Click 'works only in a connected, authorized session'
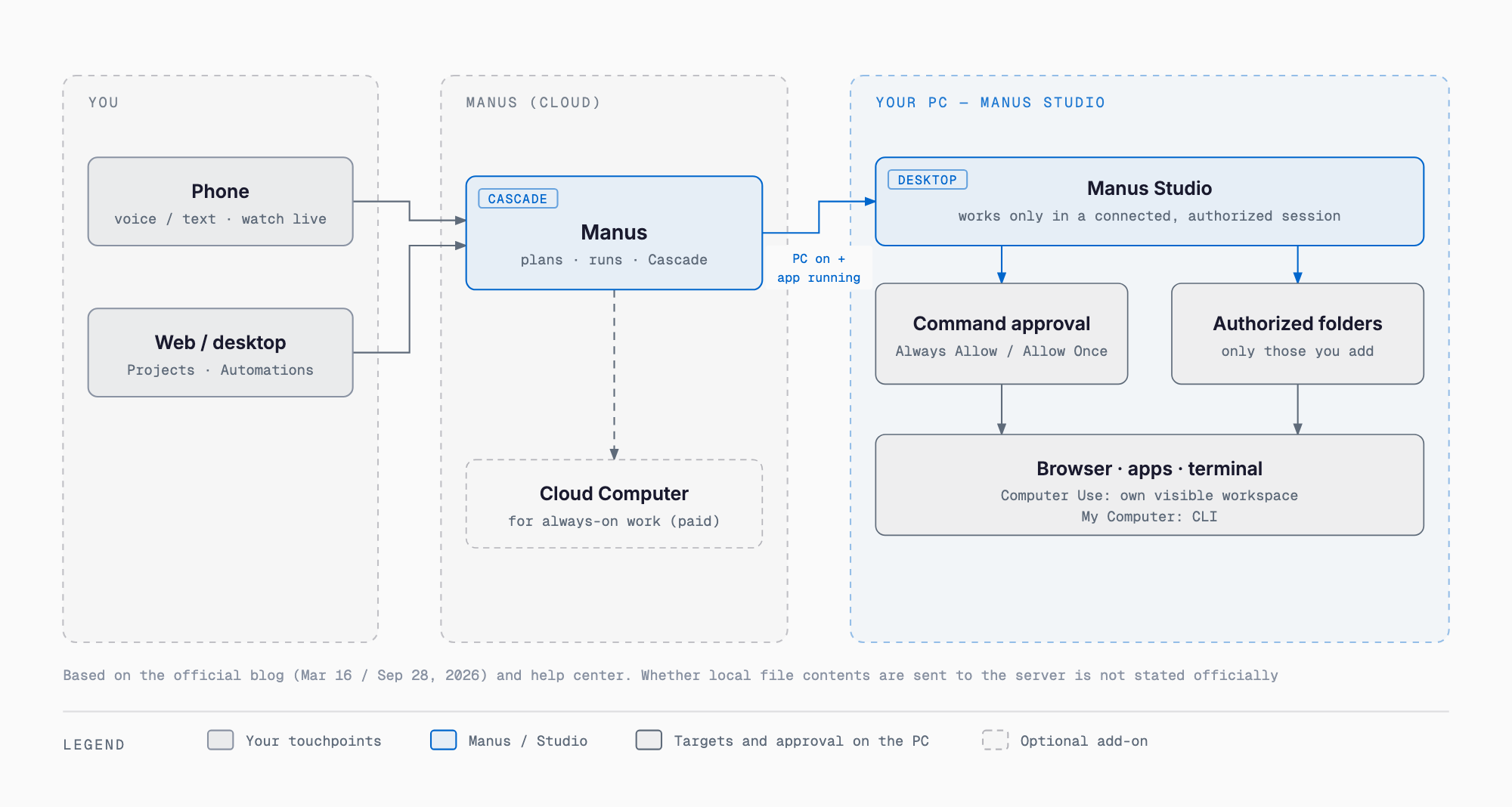This screenshot has width=1512, height=807. click(1149, 216)
